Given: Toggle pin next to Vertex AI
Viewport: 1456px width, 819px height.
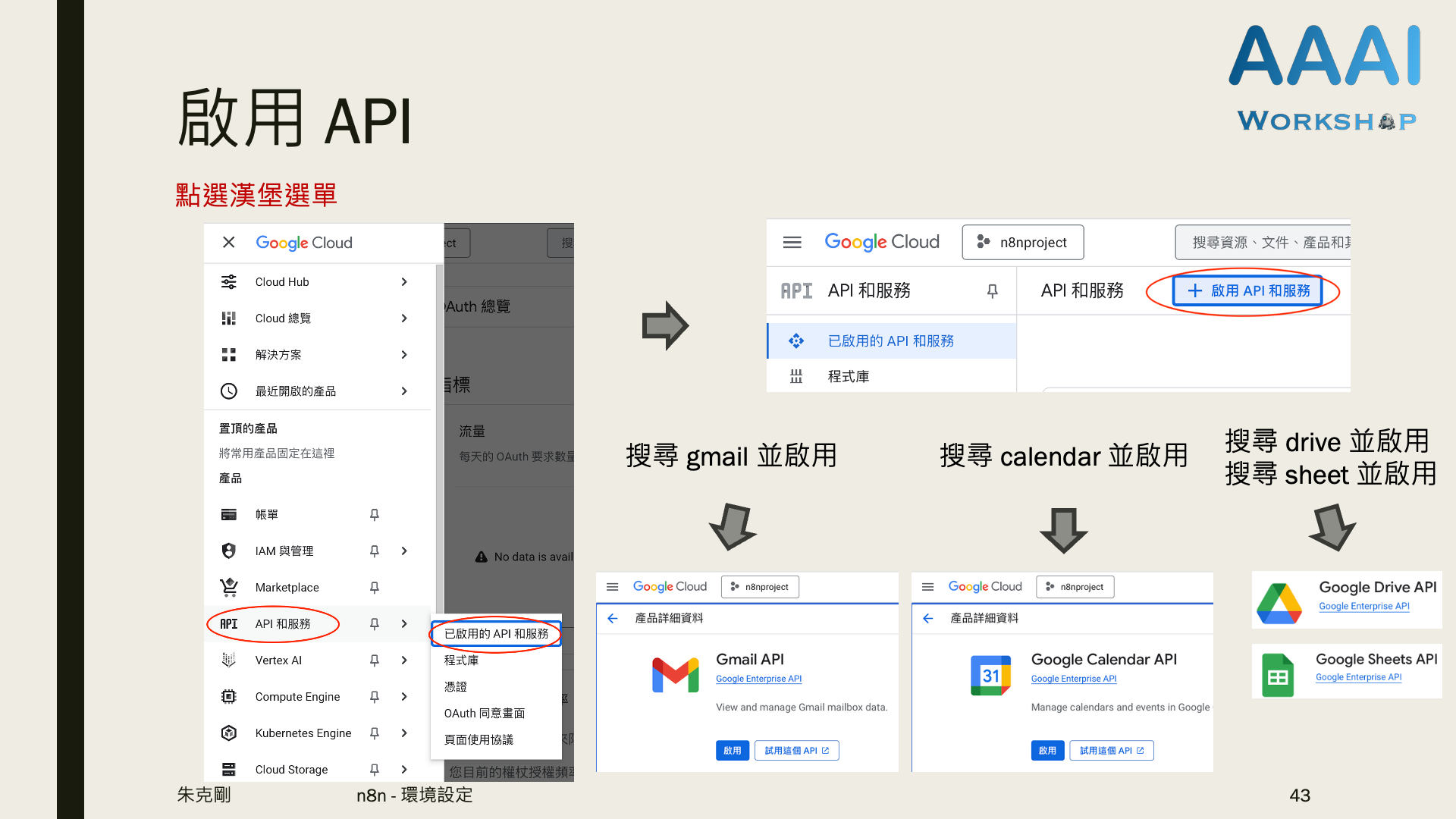Looking at the screenshot, I should pos(374,660).
